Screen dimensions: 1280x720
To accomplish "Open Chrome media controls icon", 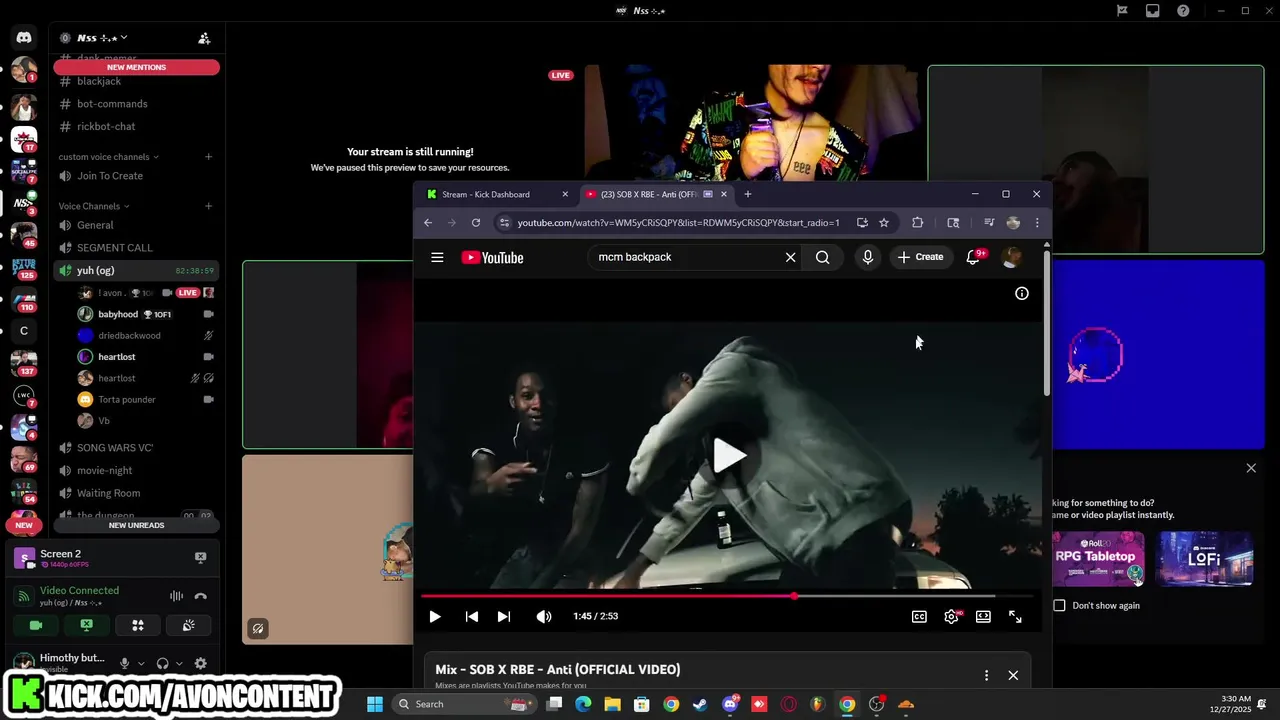I will (988, 223).
